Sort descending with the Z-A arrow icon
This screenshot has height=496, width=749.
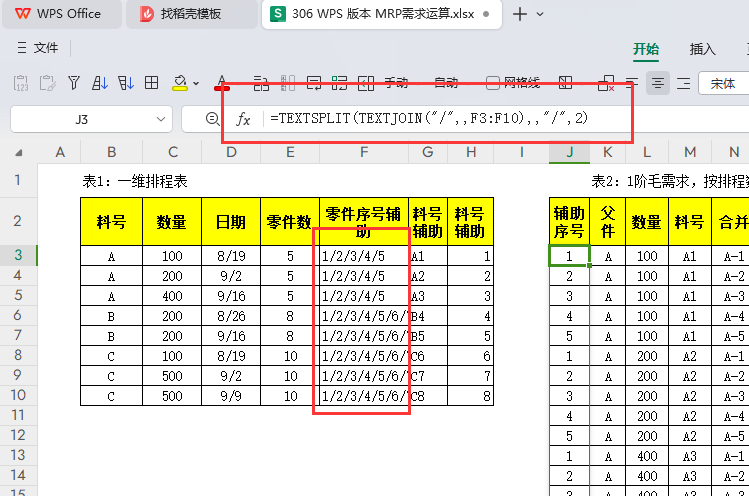click(x=126, y=83)
